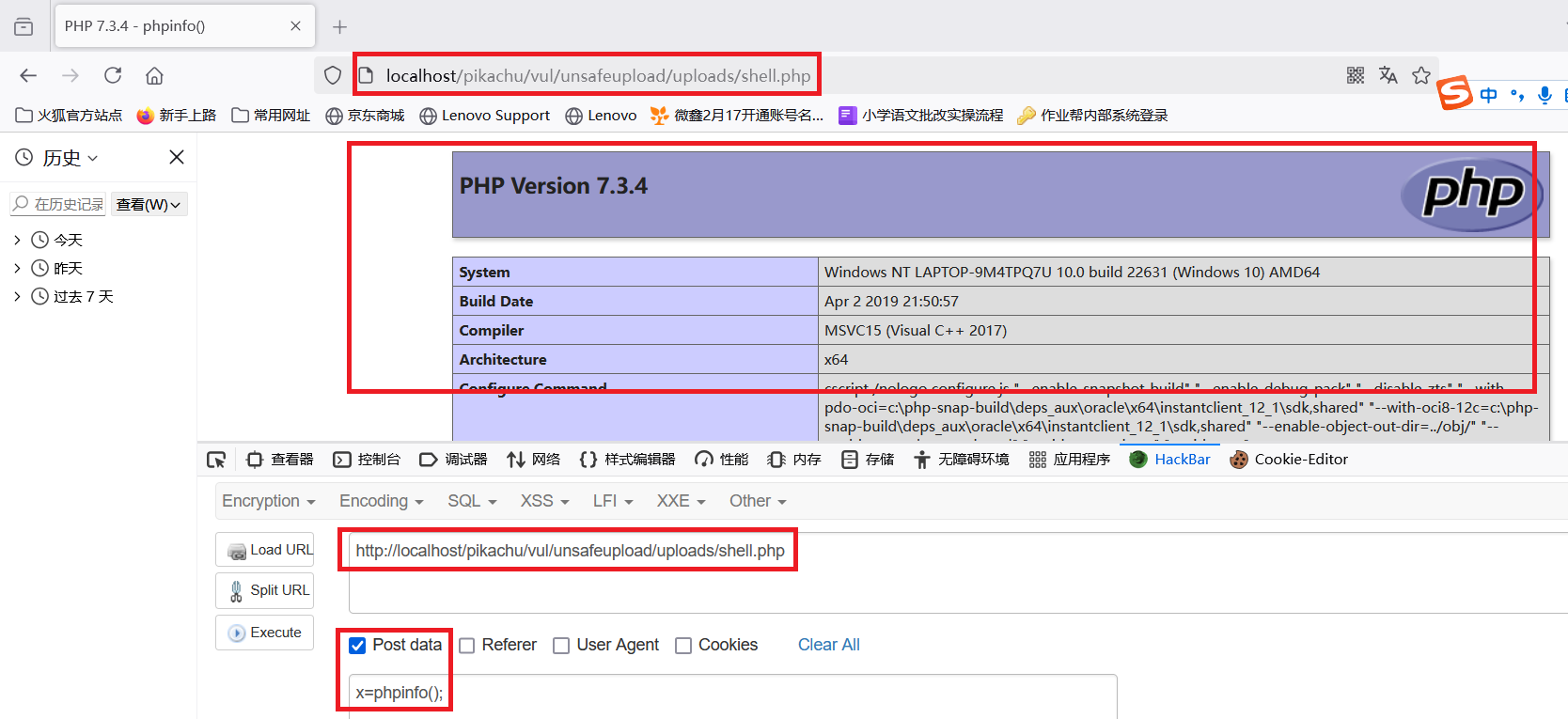Viewport: 1568px width, 719px height.
Task: Enable the Referer checkbox
Action: click(x=467, y=646)
